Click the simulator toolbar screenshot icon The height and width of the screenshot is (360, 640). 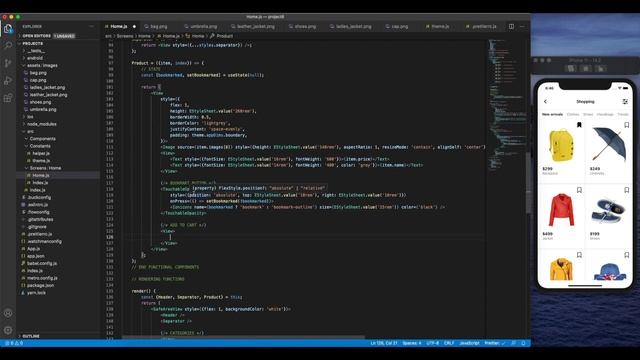tap(586, 69)
